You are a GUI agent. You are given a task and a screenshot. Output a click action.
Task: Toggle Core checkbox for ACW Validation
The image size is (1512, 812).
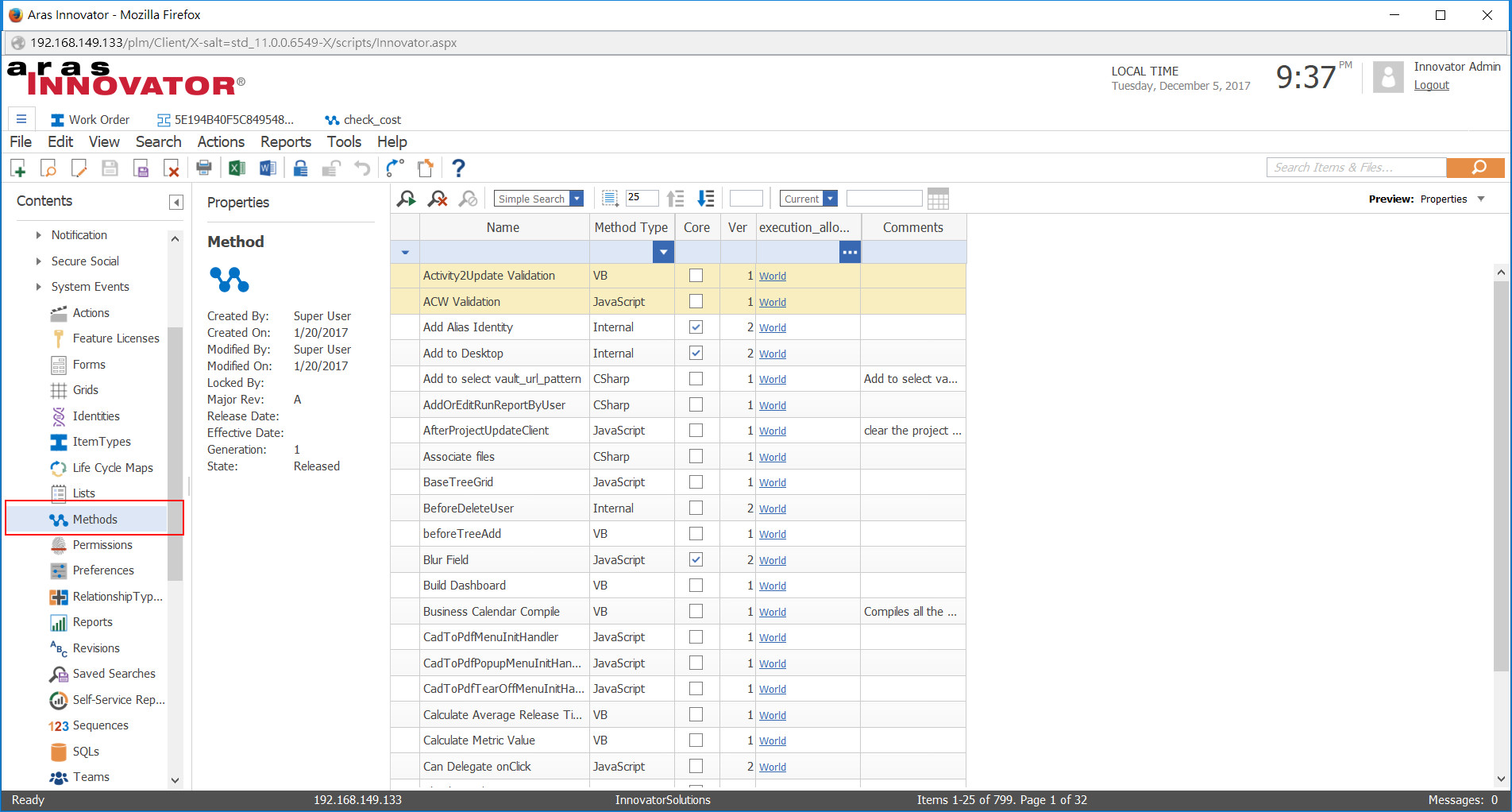[x=696, y=301]
